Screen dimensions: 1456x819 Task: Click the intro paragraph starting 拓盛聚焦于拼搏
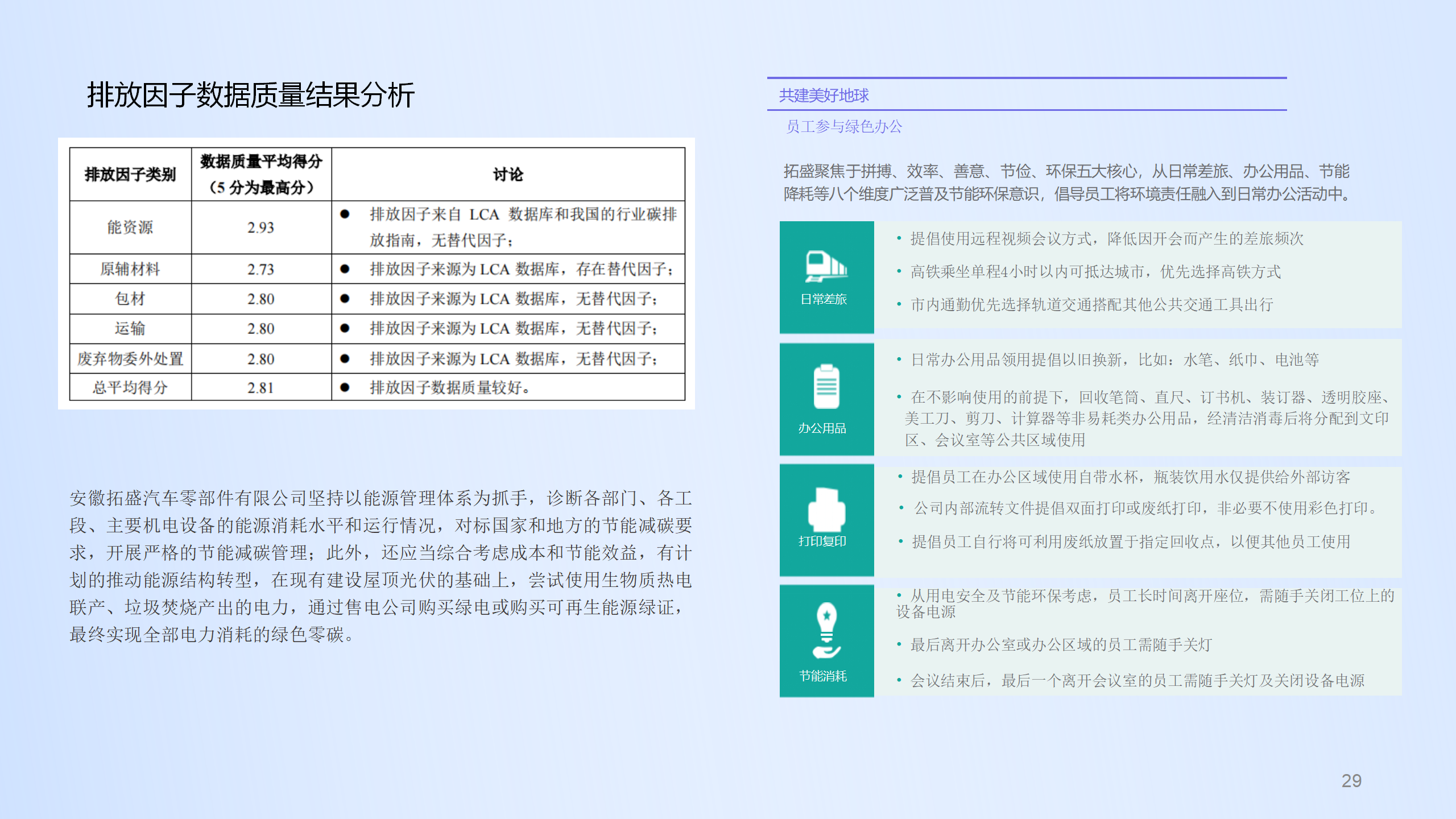tap(1067, 183)
